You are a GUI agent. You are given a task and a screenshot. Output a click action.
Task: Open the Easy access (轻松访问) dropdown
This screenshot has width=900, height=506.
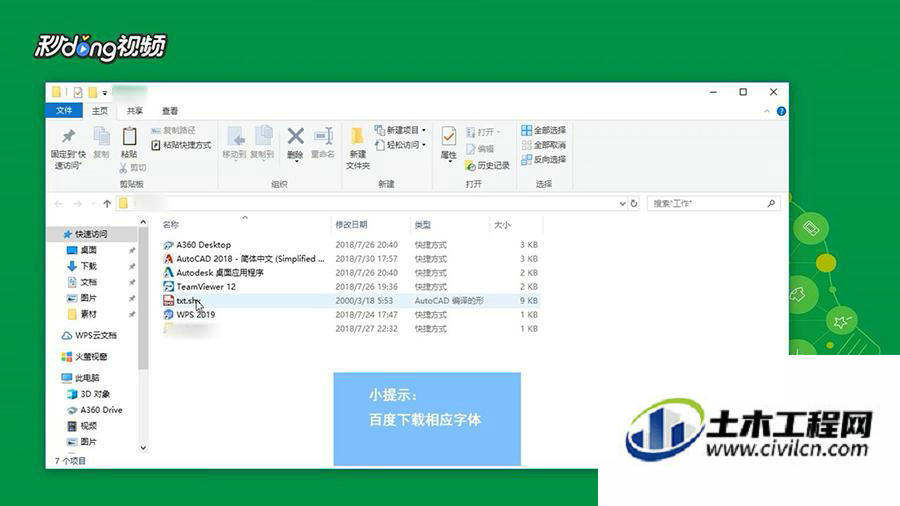400,145
